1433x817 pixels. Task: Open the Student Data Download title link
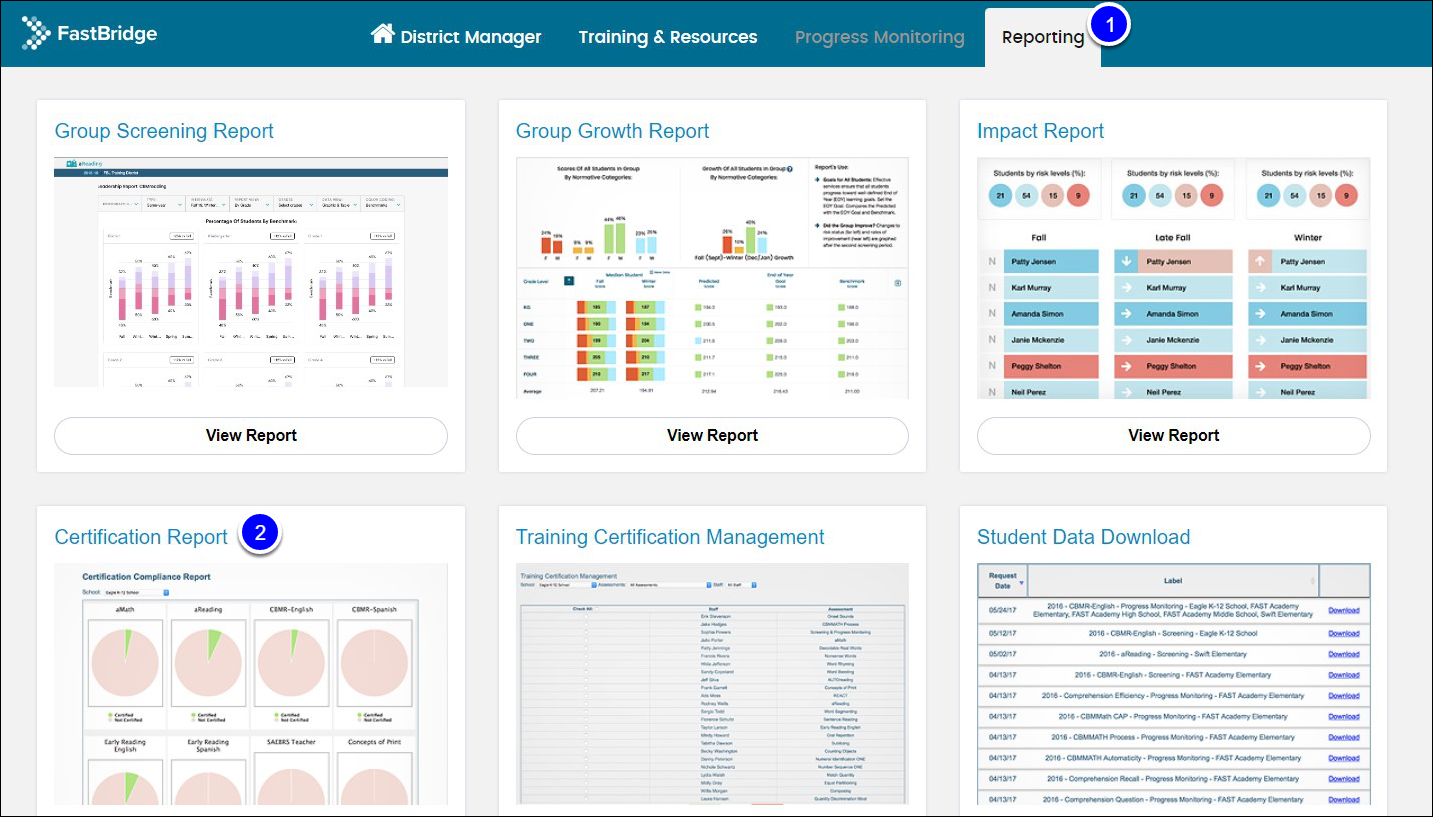(1083, 537)
